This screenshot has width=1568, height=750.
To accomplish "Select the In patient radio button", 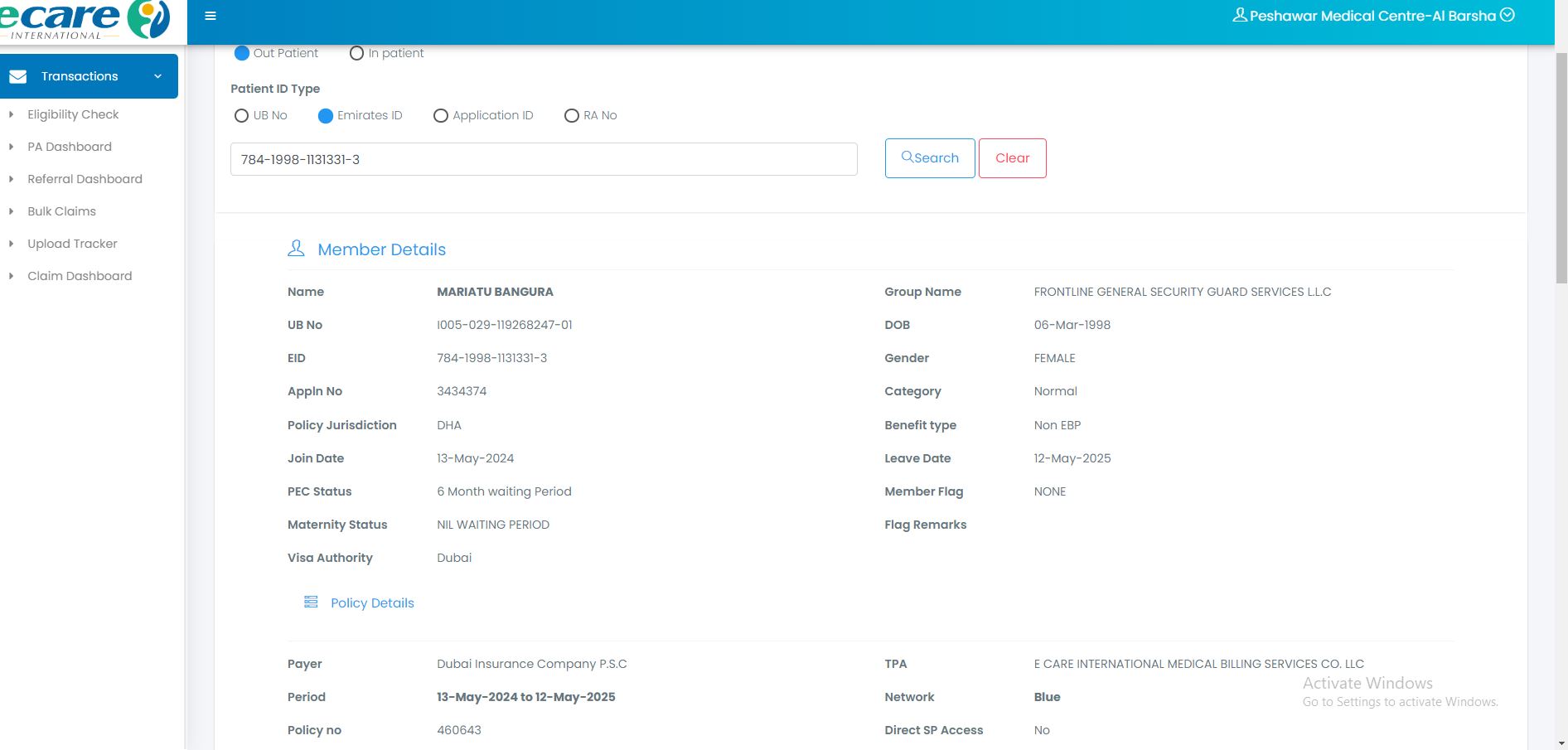I will tap(356, 53).
